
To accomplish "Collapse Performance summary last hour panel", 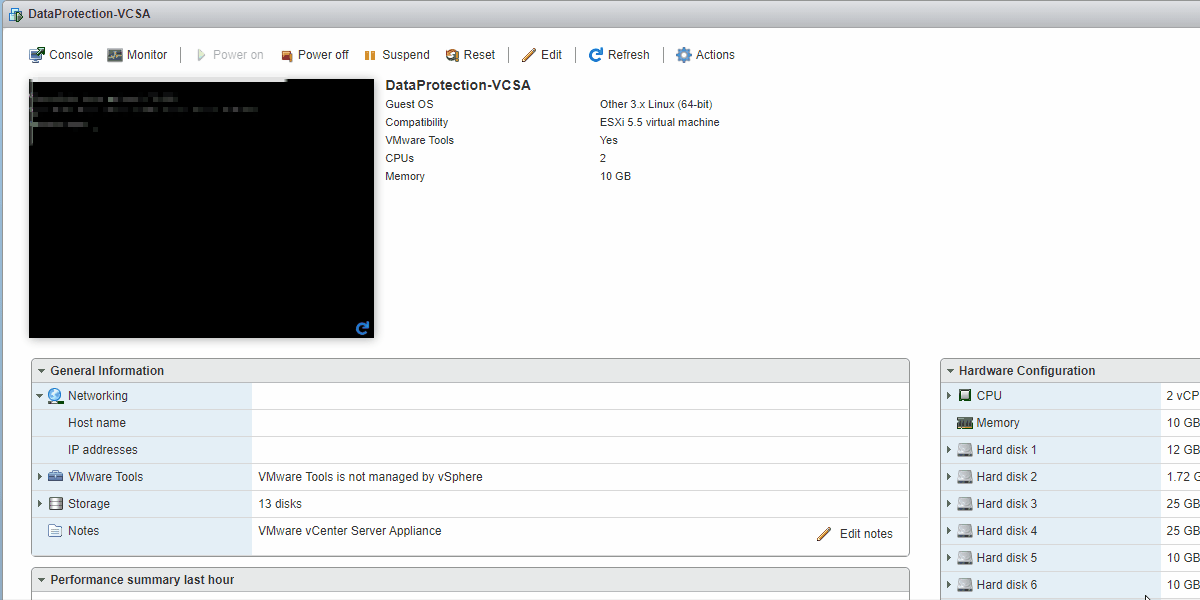I will pyautogui.click(x=42, y=580).
